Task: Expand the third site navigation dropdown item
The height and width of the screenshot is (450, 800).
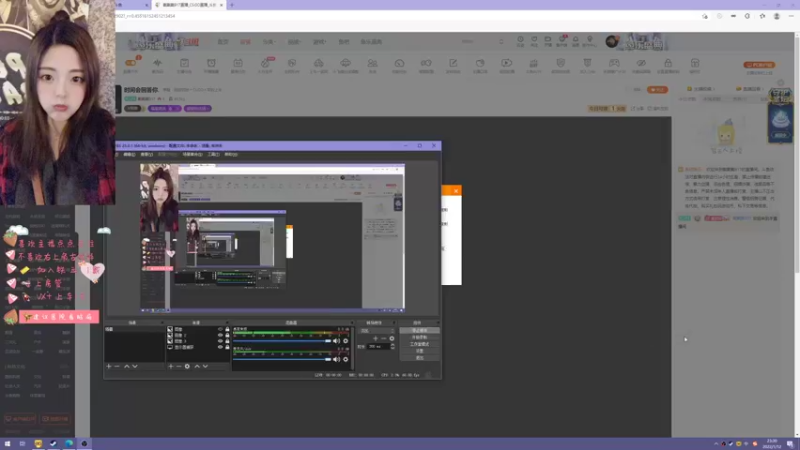Action: point(269,42)
